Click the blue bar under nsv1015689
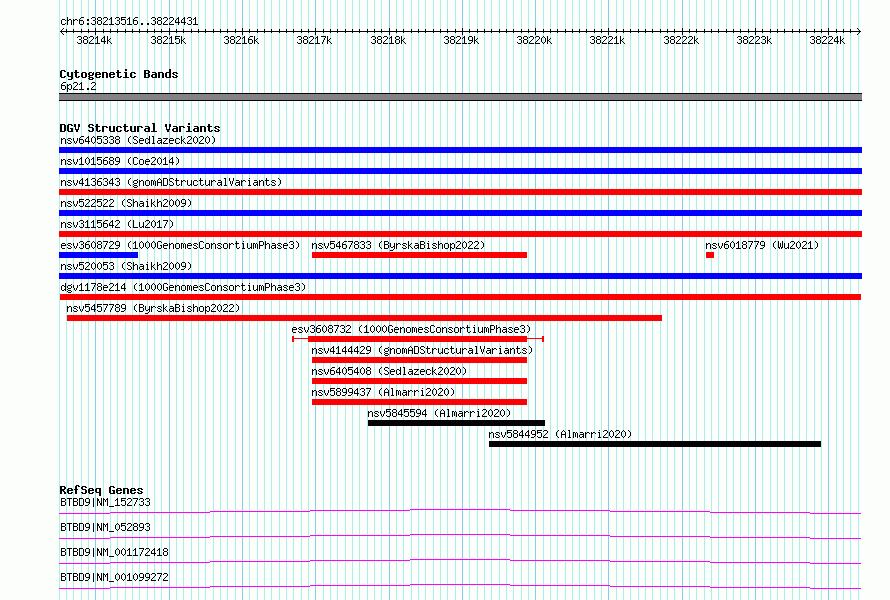Image resolution: width=890 pixels, height=600 pixels. pos(460,171)
